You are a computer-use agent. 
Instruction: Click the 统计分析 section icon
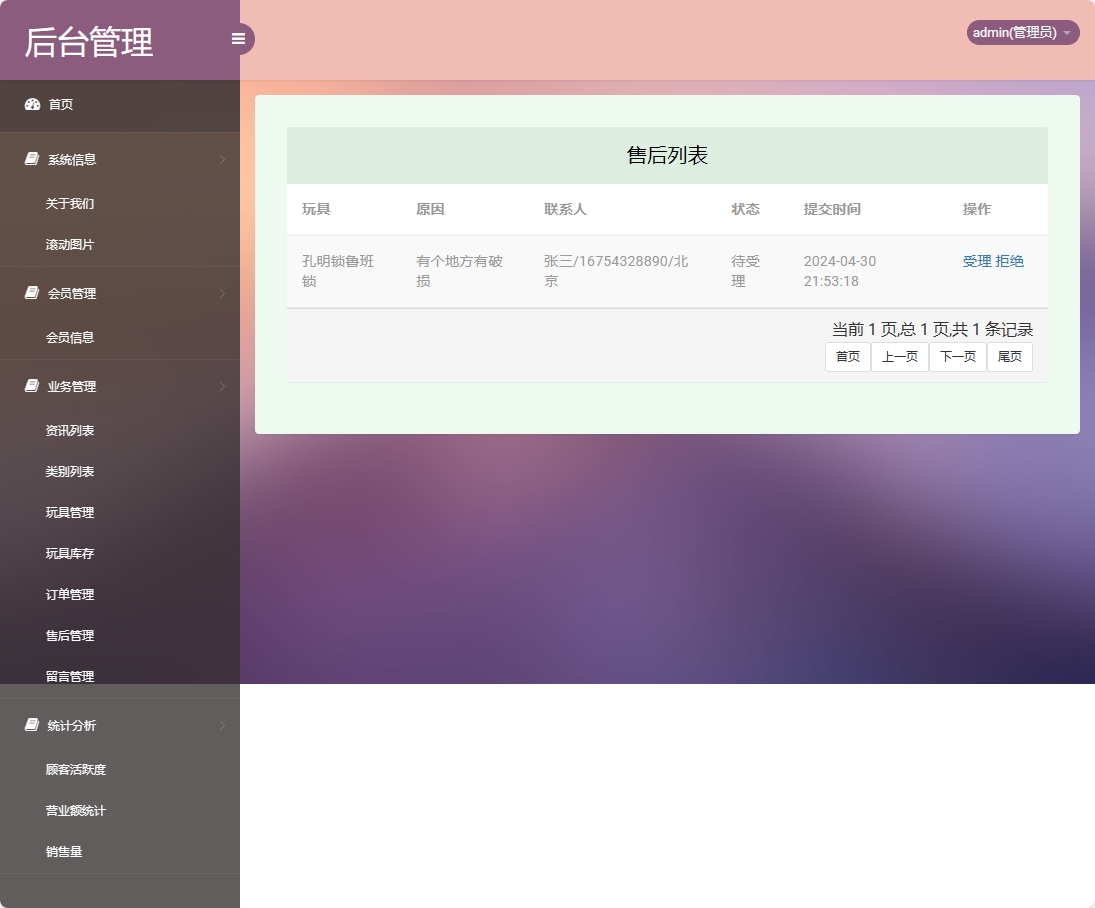30,724
